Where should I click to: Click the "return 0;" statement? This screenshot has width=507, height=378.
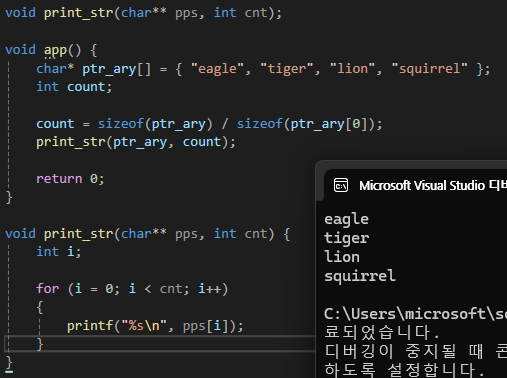click(70, 179)
